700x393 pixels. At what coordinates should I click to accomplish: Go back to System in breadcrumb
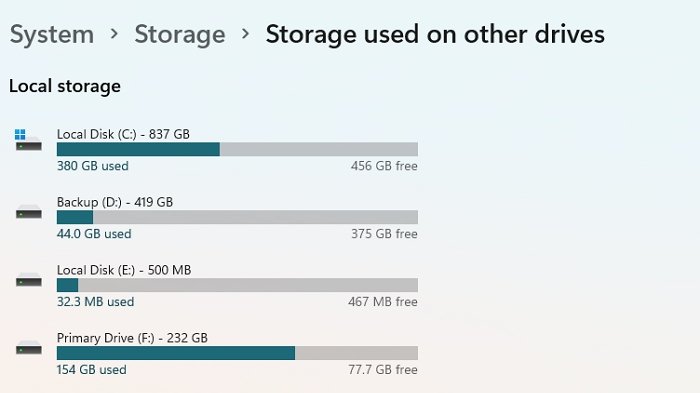(x=52, y=34)
